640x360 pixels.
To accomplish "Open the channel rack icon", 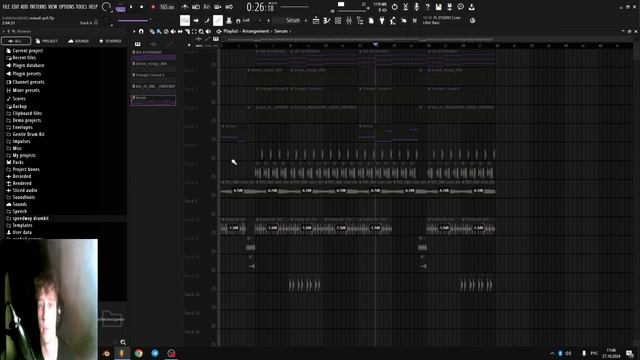I will [338, 20].
